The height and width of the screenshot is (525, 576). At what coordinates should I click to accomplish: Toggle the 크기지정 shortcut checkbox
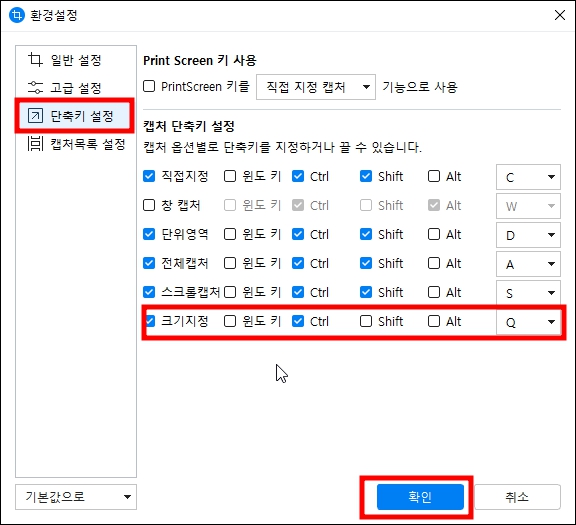click(150, 321)
